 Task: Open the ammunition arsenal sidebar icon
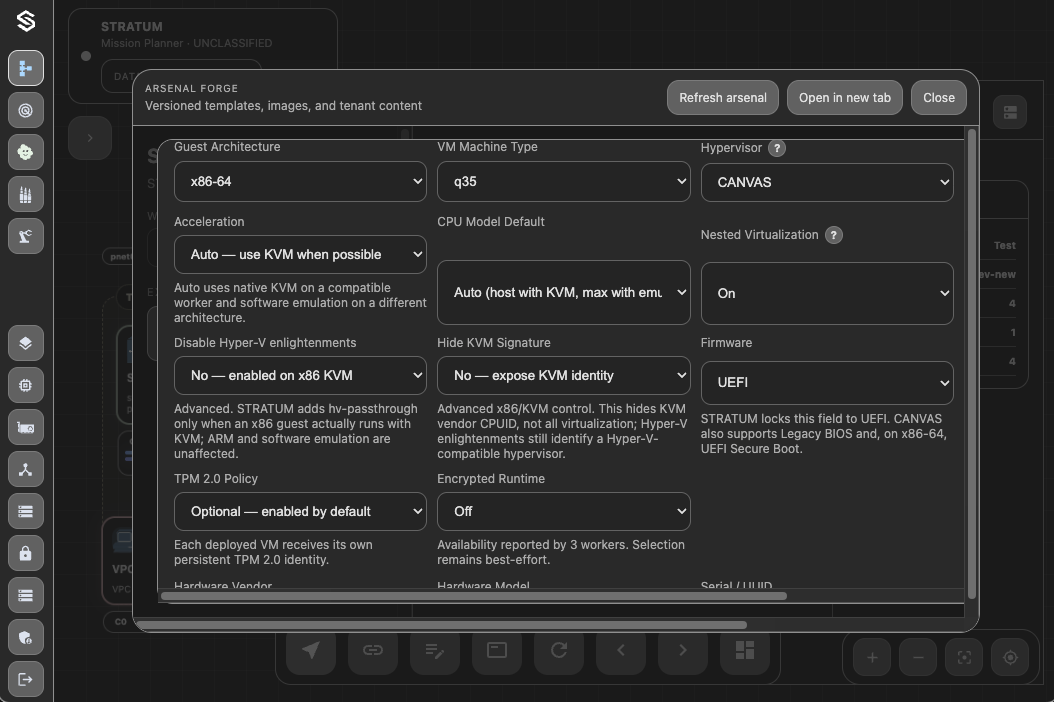26,194
